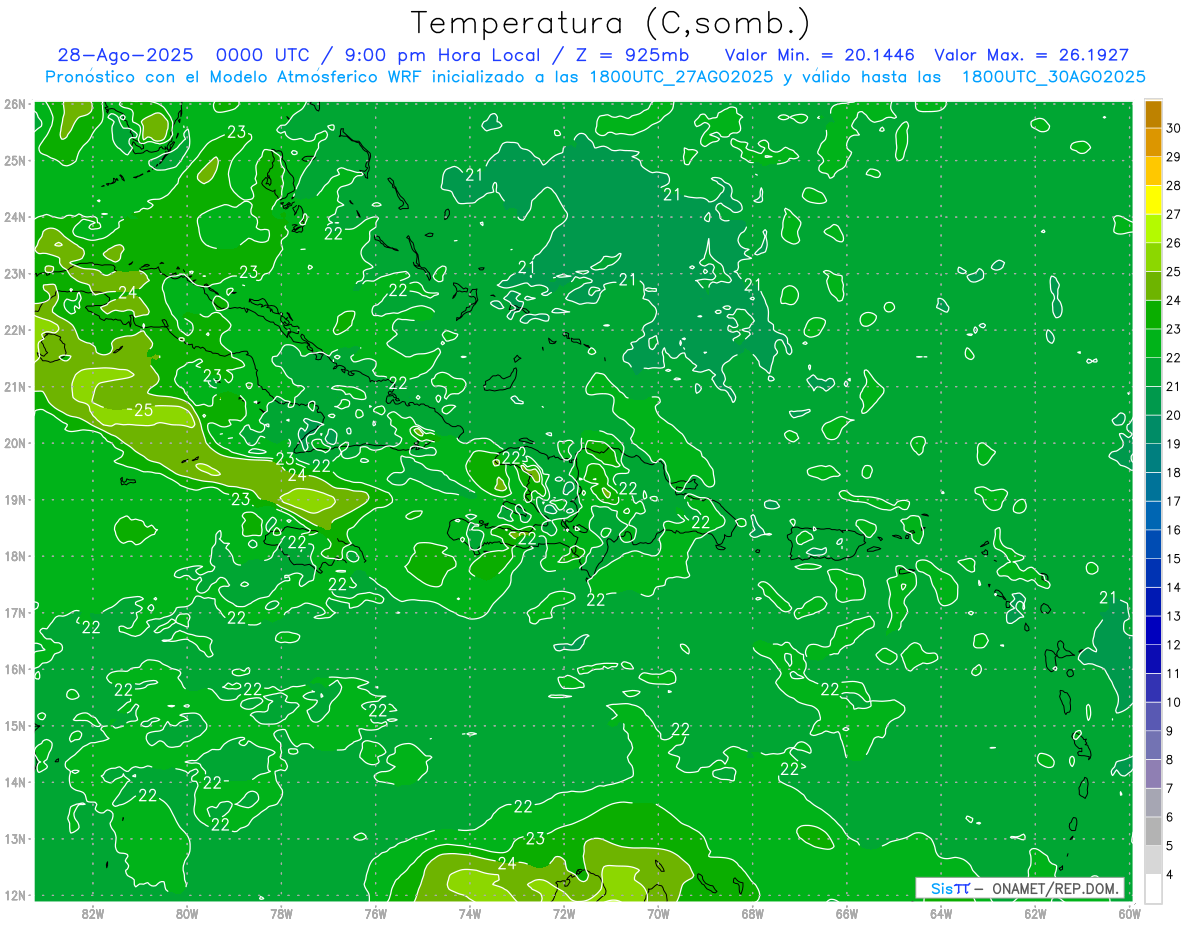1200x927 pixels.
Task: Click the legend value 27
Action: (1174, 214)
